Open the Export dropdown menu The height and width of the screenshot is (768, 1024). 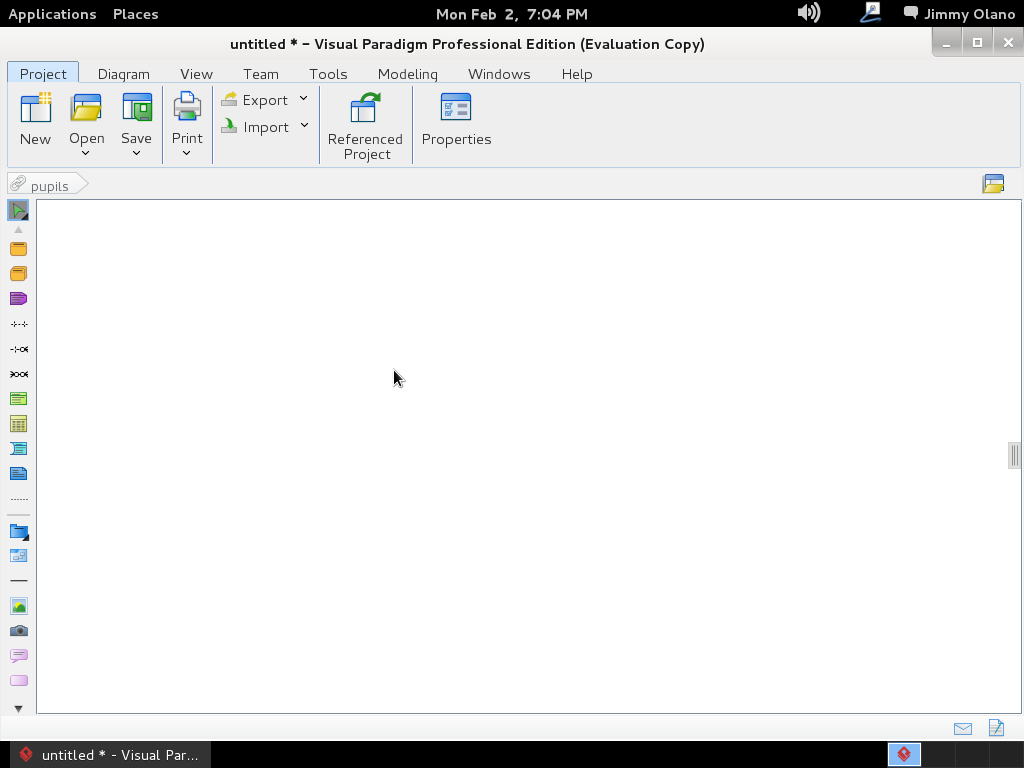265,100
